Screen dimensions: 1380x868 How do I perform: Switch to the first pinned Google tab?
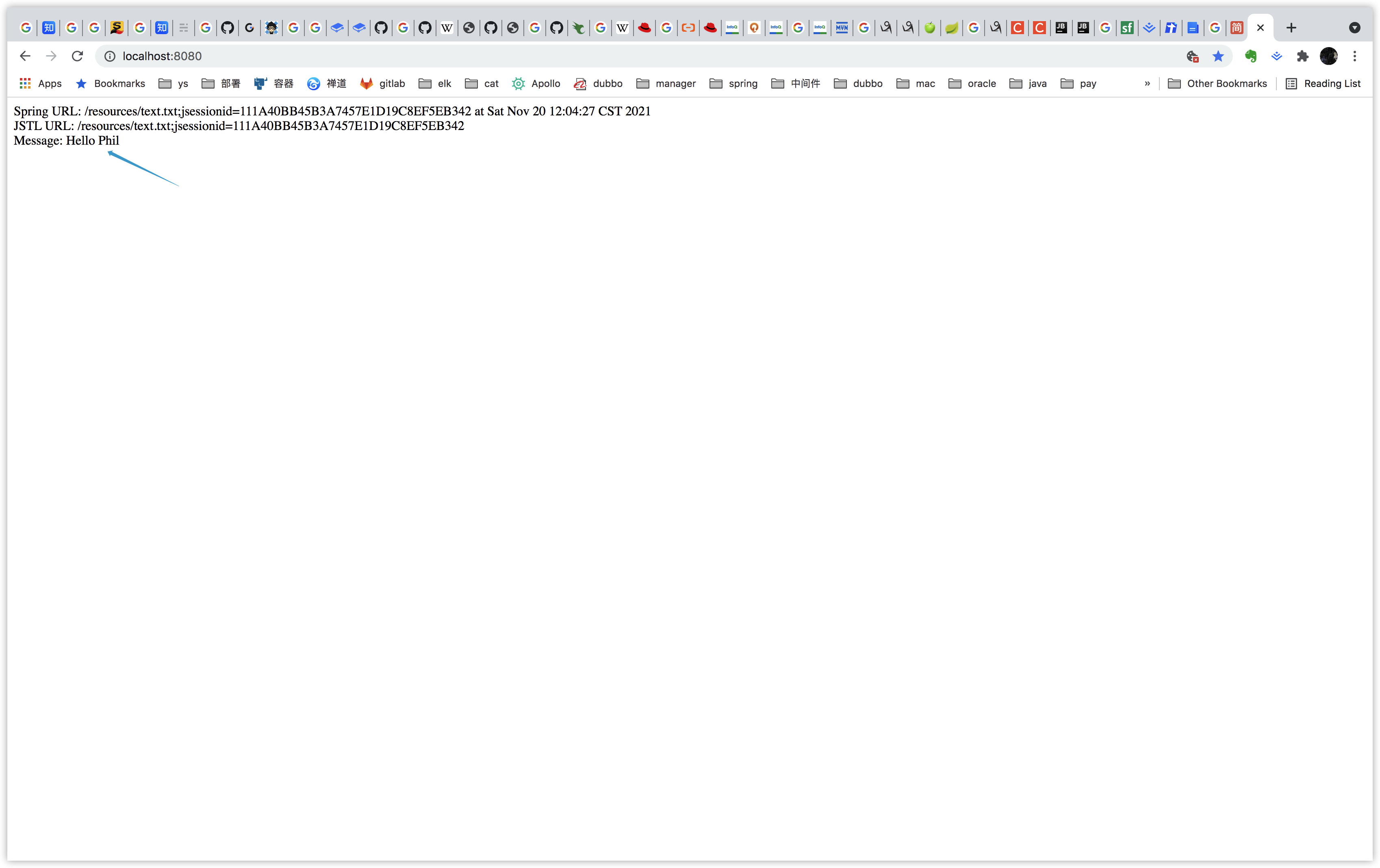[26, 27]
